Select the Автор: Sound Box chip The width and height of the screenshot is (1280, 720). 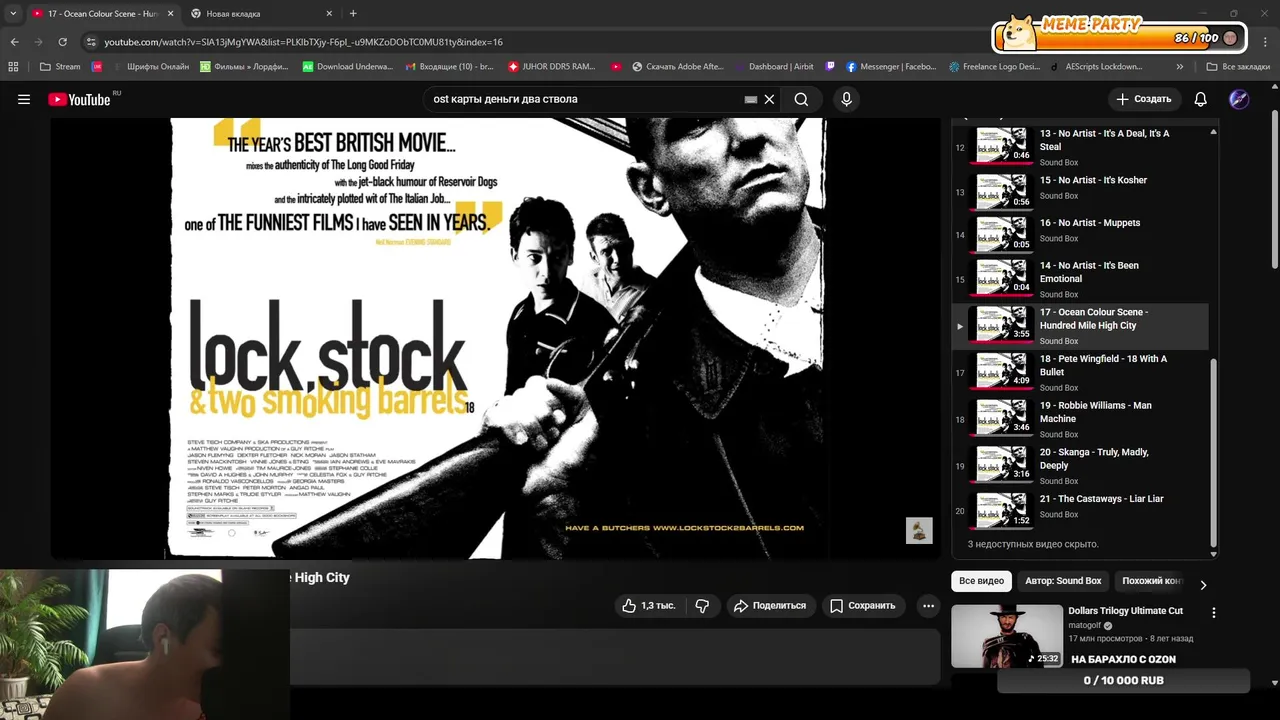tap(1063, 581)
